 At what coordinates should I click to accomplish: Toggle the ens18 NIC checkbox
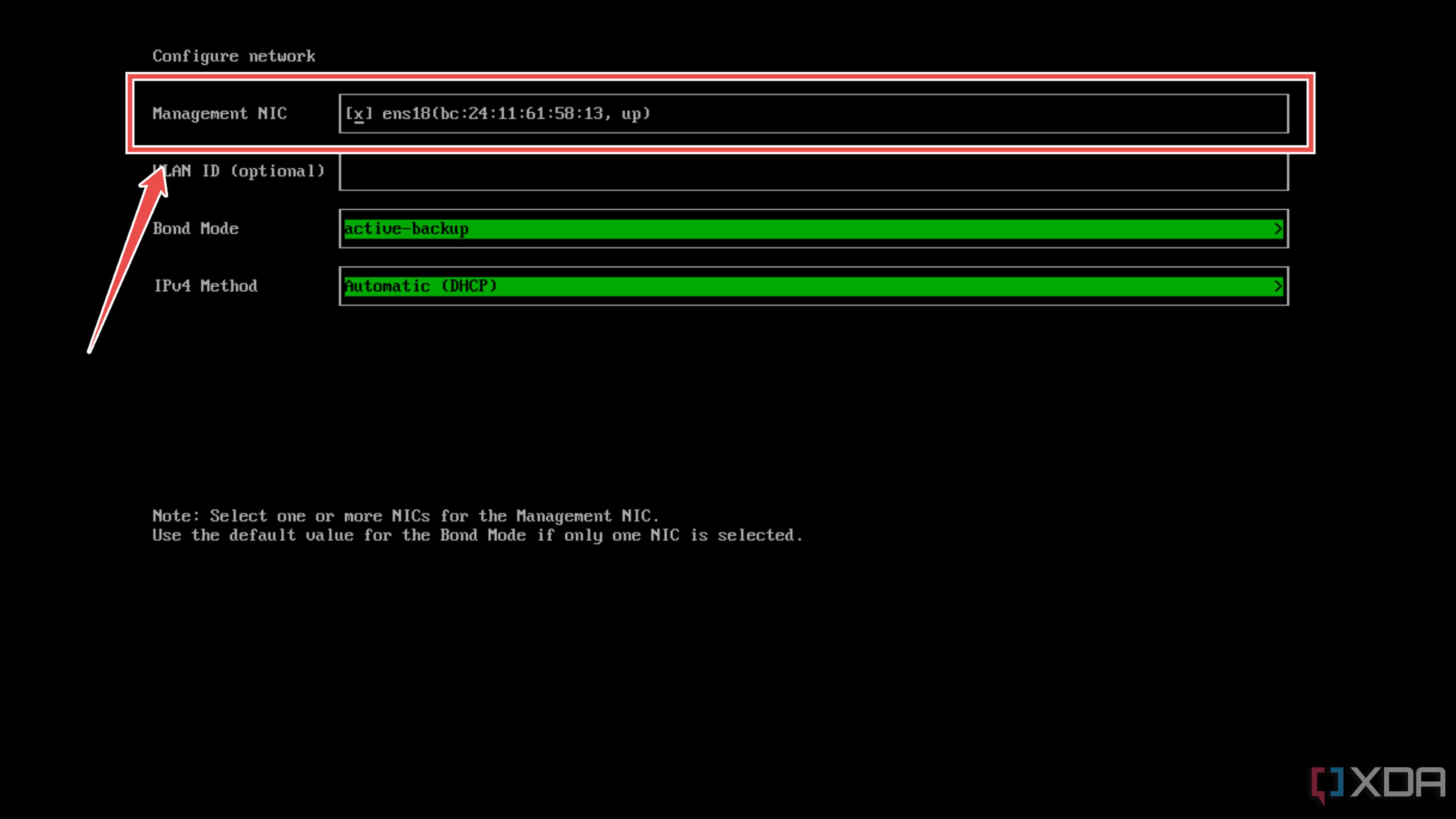click(358, 114)
